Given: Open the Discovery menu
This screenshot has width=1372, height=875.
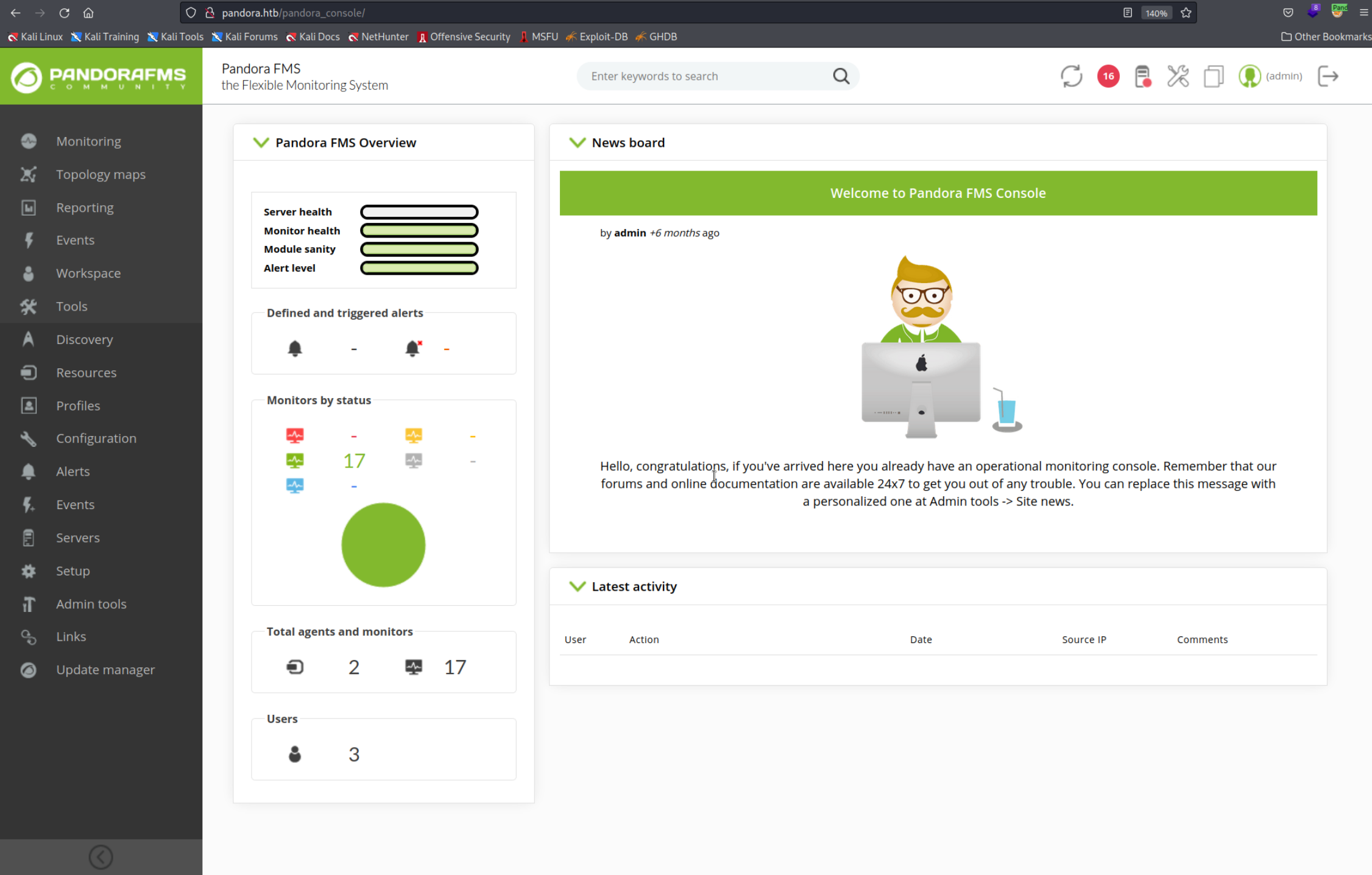Looking at the screenshot, I should [84, 339].
